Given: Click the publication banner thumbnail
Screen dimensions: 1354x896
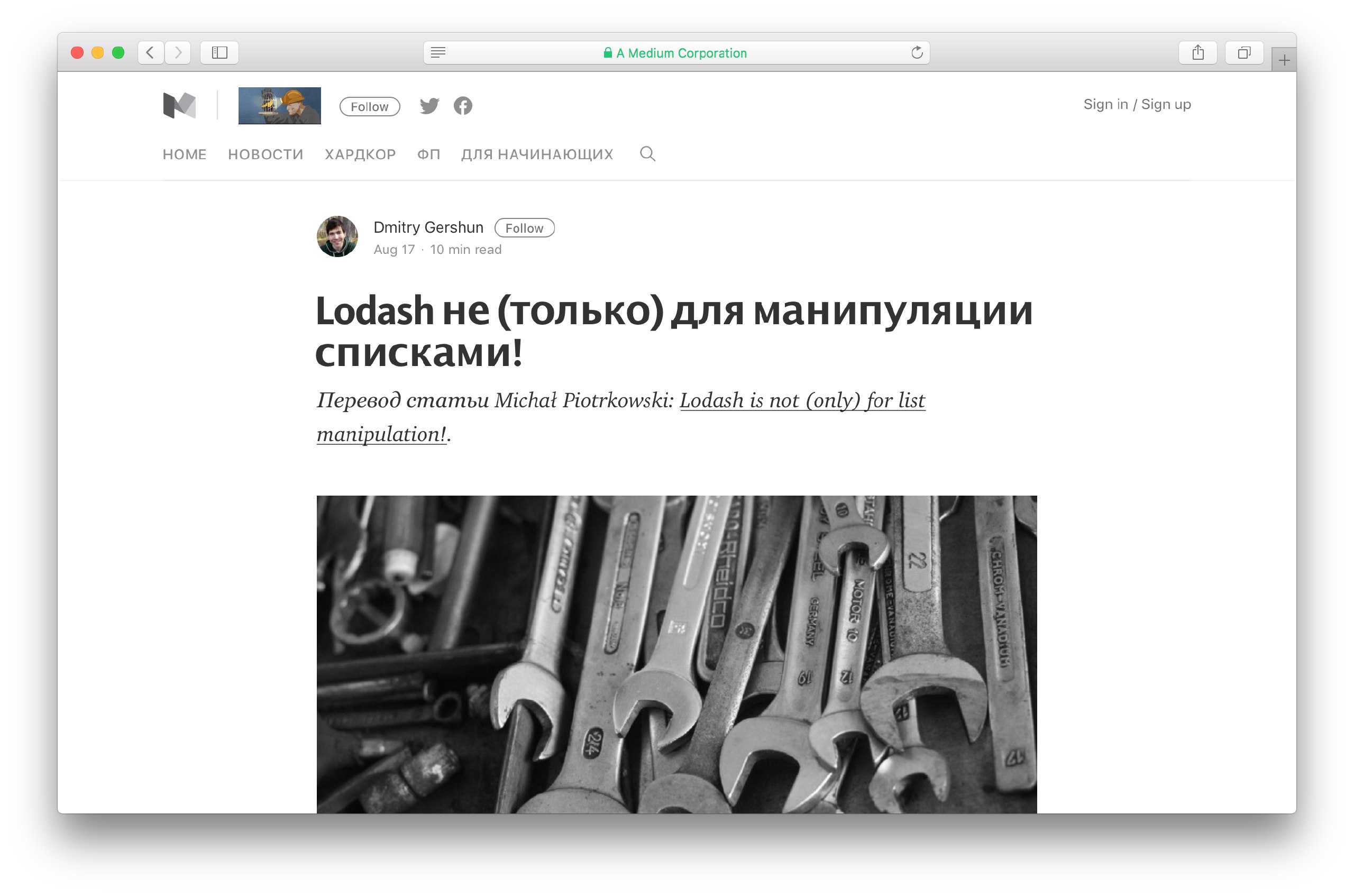Looking at the screenshot, I should (x=279, y=106).
